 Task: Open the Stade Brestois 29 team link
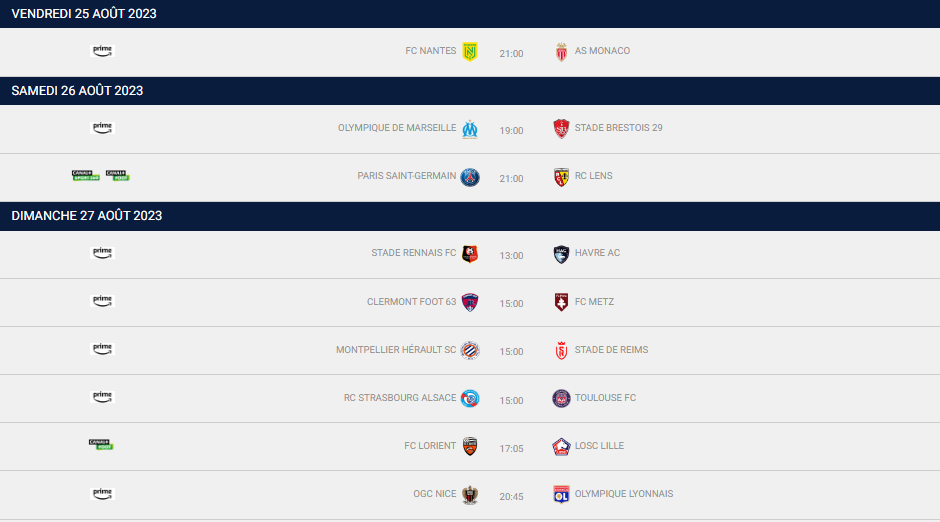pyautogui.click(x=618, y=128)
